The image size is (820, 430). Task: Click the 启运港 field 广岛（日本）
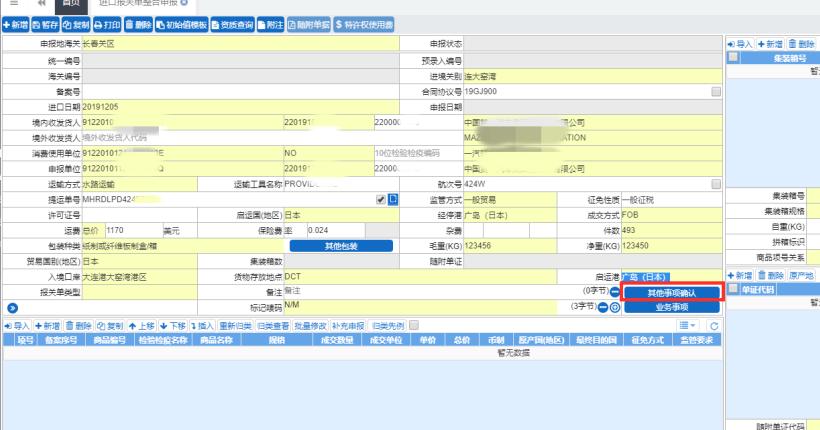click(x=671, y=277)
